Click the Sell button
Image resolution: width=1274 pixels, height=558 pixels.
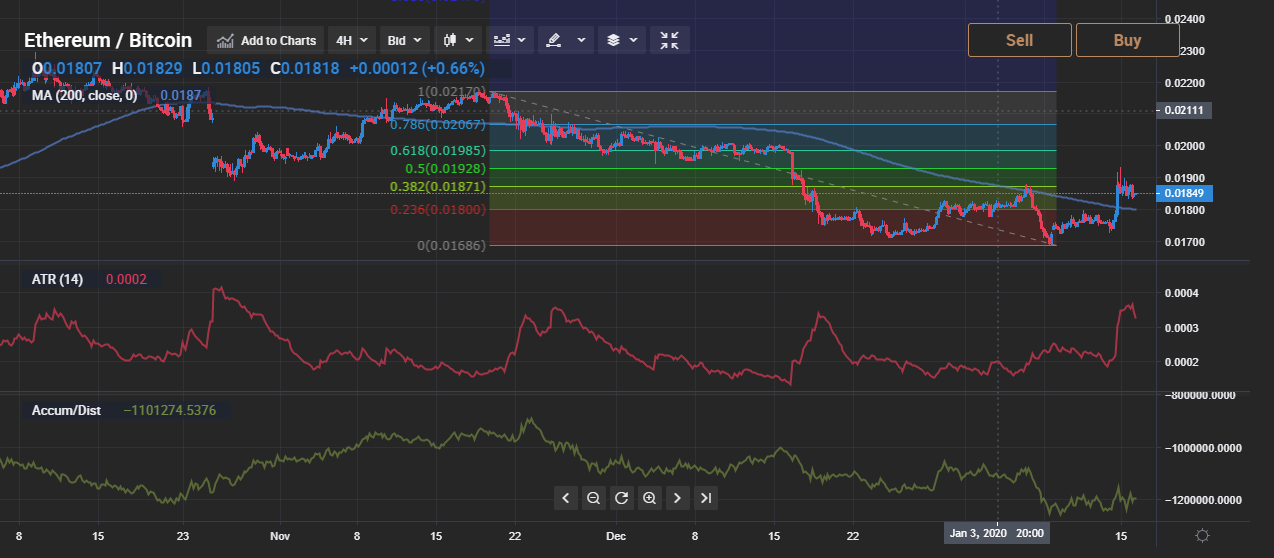[x=1019, y=40]
